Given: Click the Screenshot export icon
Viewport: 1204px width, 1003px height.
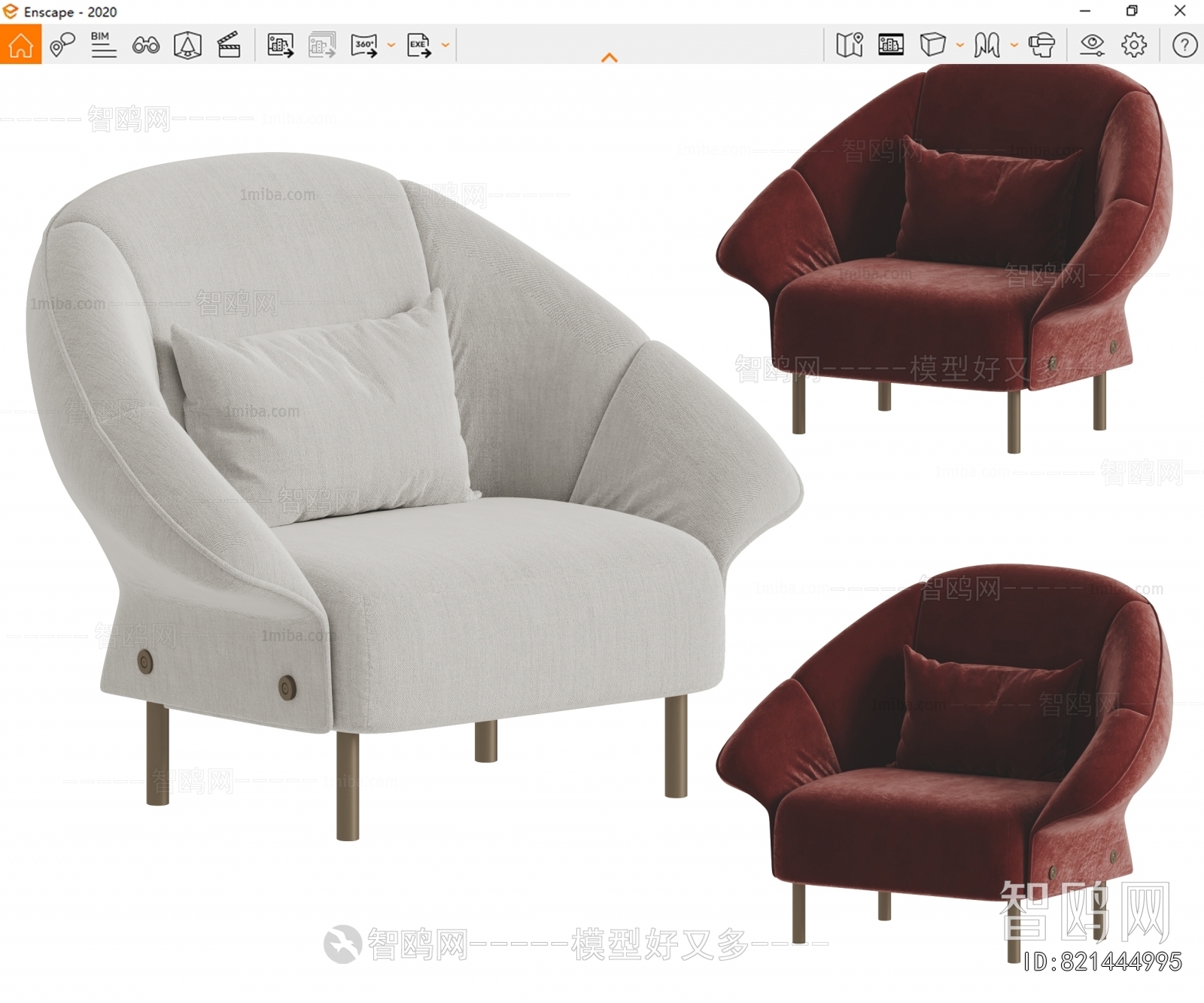Looking at the screenshot, I should pos(281,45).
